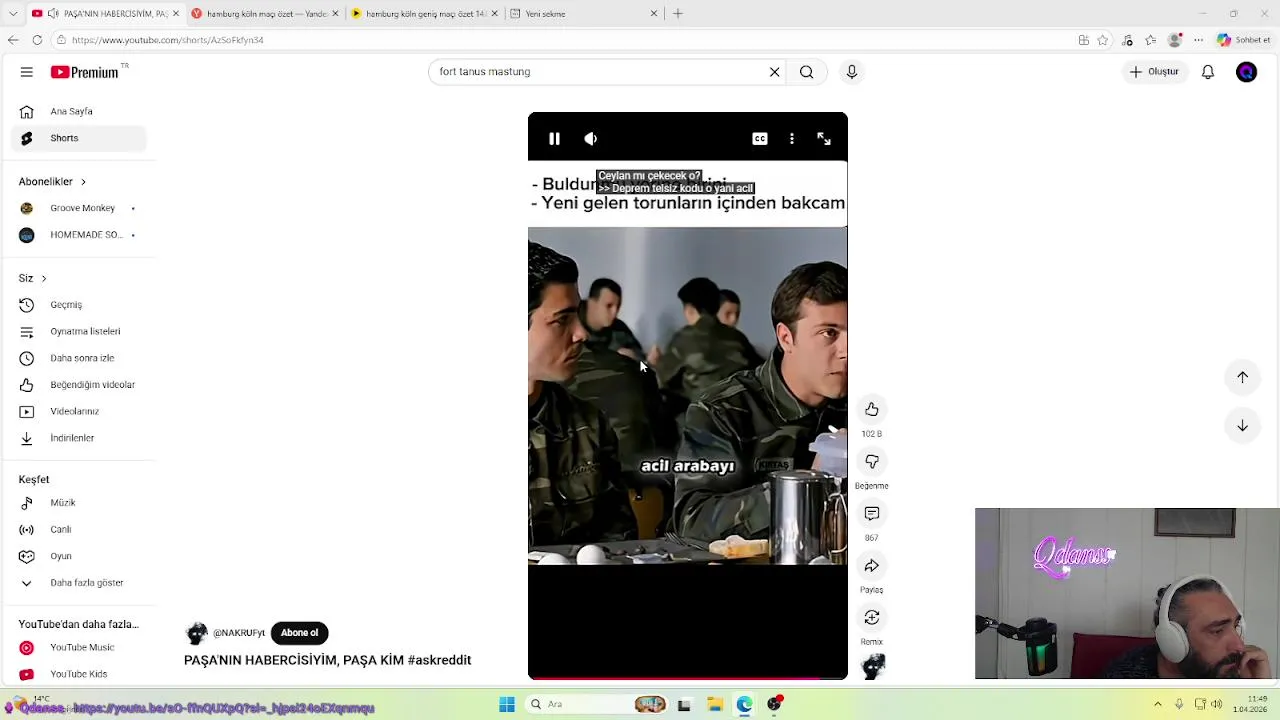Switch to hamburg köln maçı özet Yandex tab
Image resolution: width=1280 pixels, height=720 pixels.
click(x=265, y=14)
